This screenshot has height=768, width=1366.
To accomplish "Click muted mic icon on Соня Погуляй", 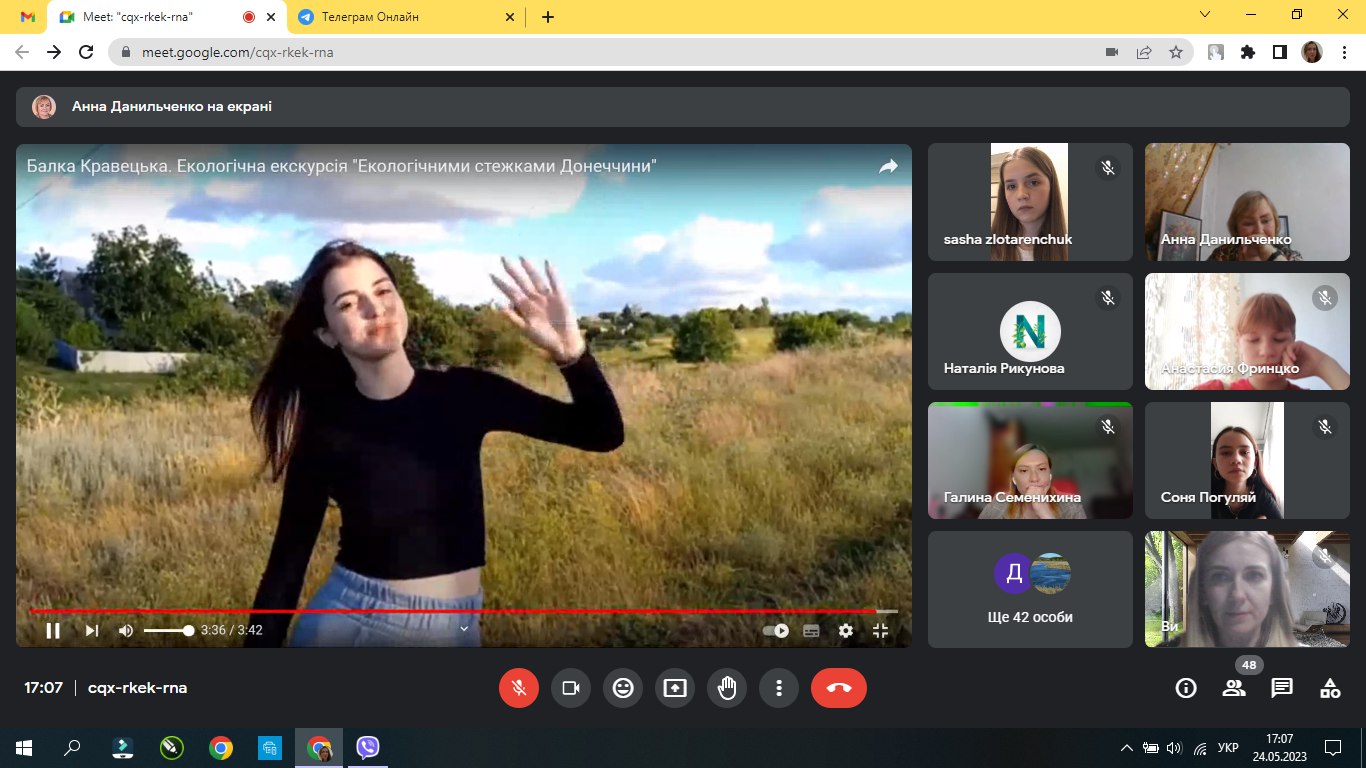I will (x=1324, y=427).
